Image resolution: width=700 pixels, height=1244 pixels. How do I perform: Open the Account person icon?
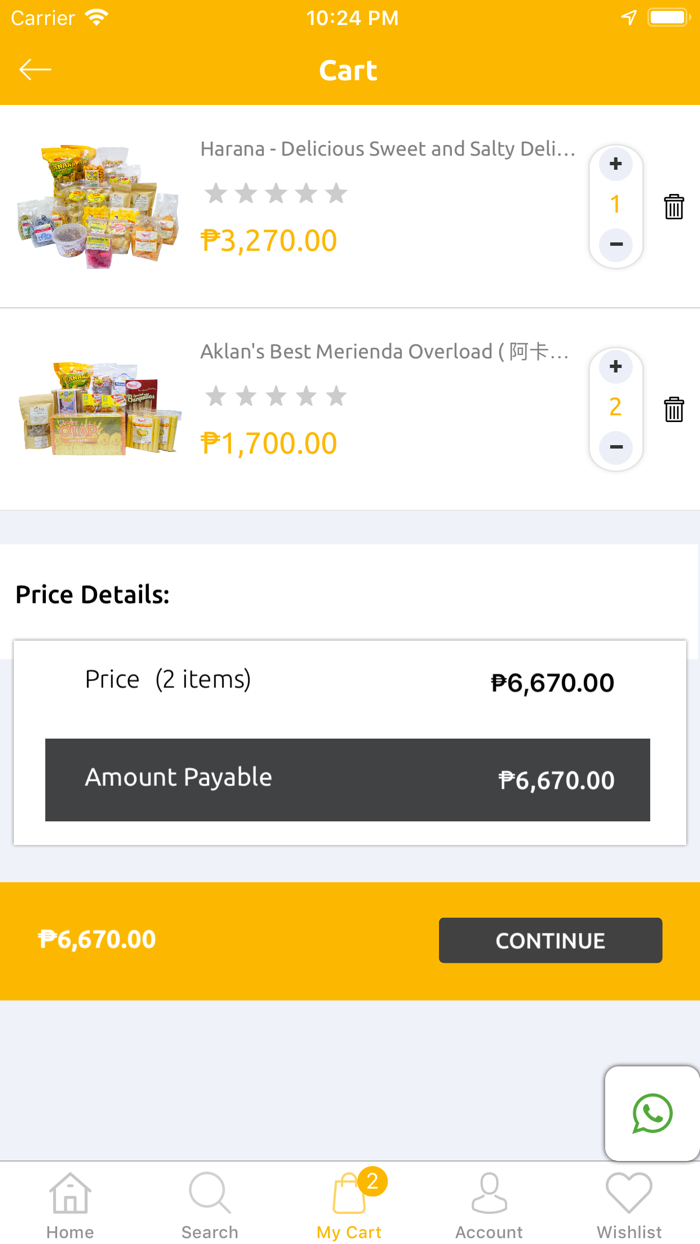(x=489, y=1192)
